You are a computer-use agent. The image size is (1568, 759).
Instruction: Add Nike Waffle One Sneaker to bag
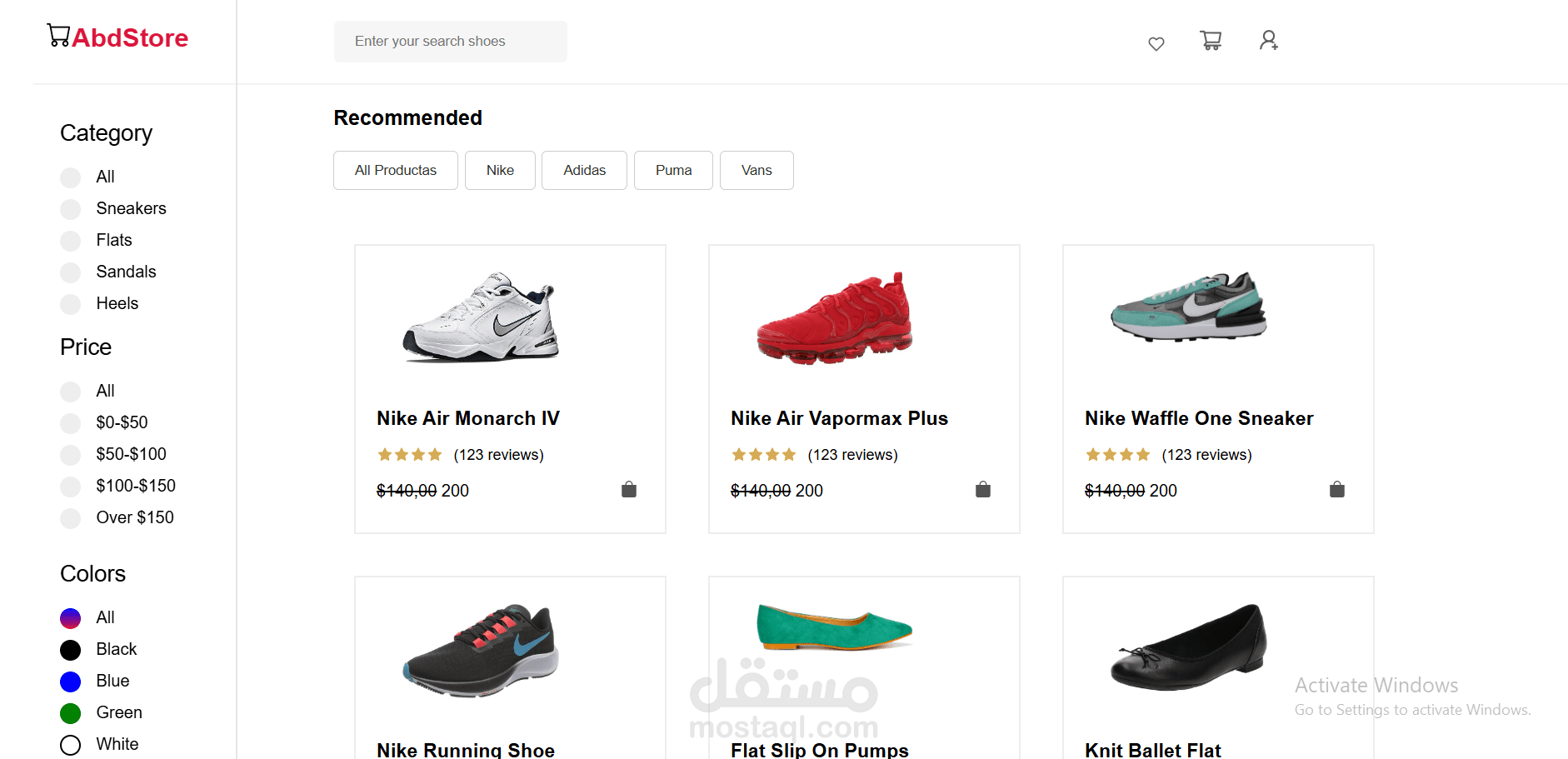click(x=1337, y=489)
